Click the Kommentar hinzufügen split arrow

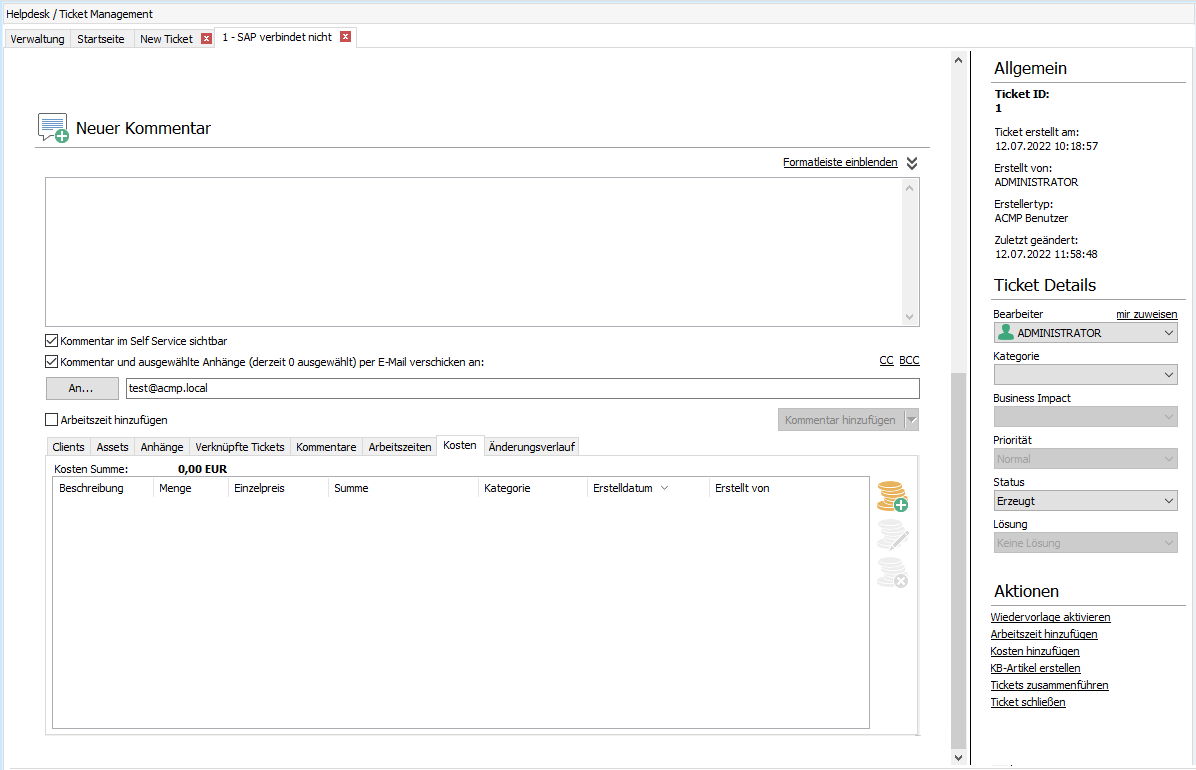click(911, 420)
